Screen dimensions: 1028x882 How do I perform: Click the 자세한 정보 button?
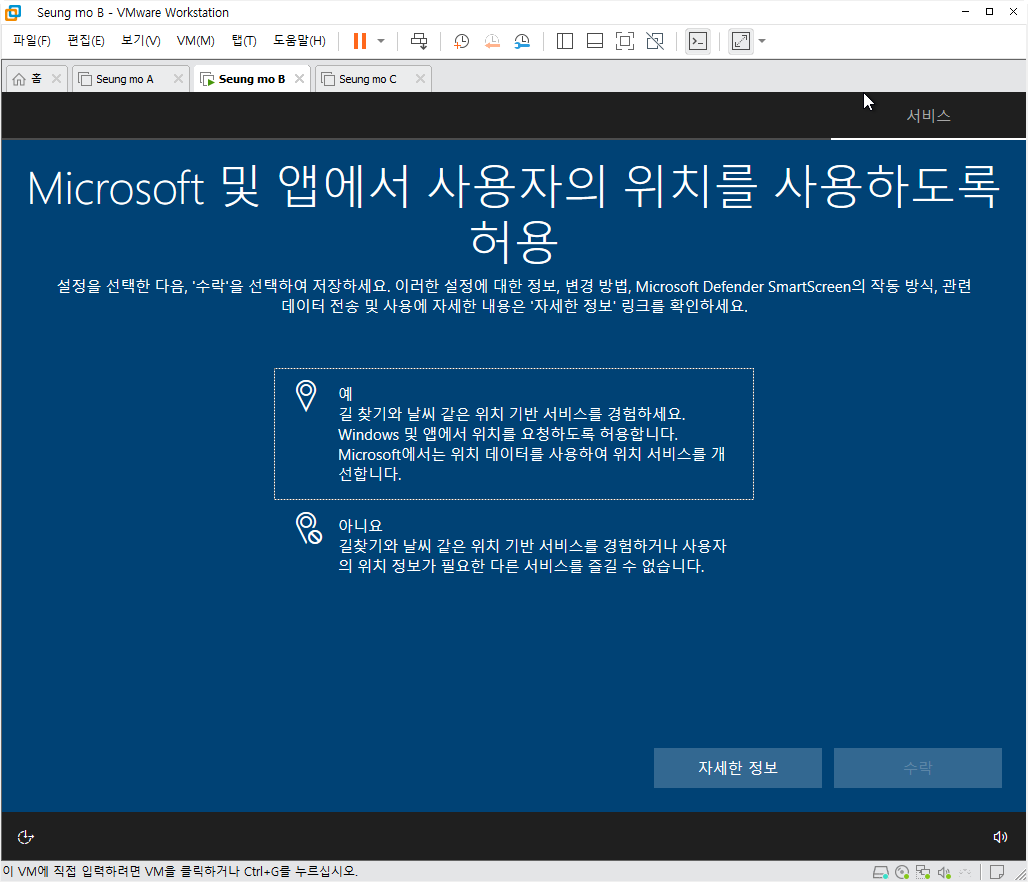738,768
